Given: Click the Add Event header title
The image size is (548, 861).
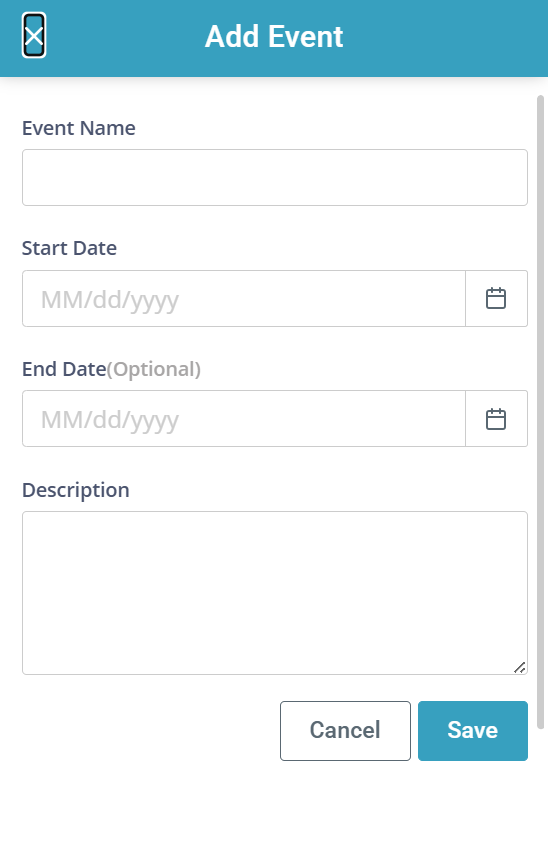Looking at the screenshot, I should [x=274, y=37].
